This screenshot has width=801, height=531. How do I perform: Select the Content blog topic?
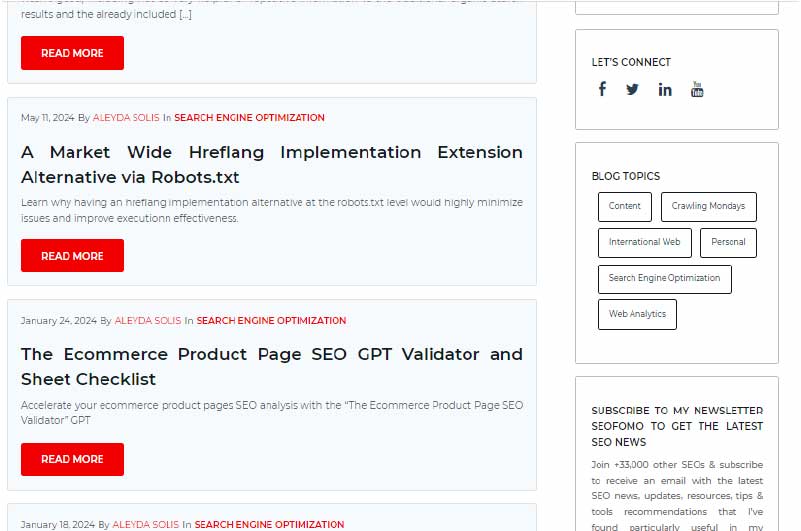[x=625, y=206]
